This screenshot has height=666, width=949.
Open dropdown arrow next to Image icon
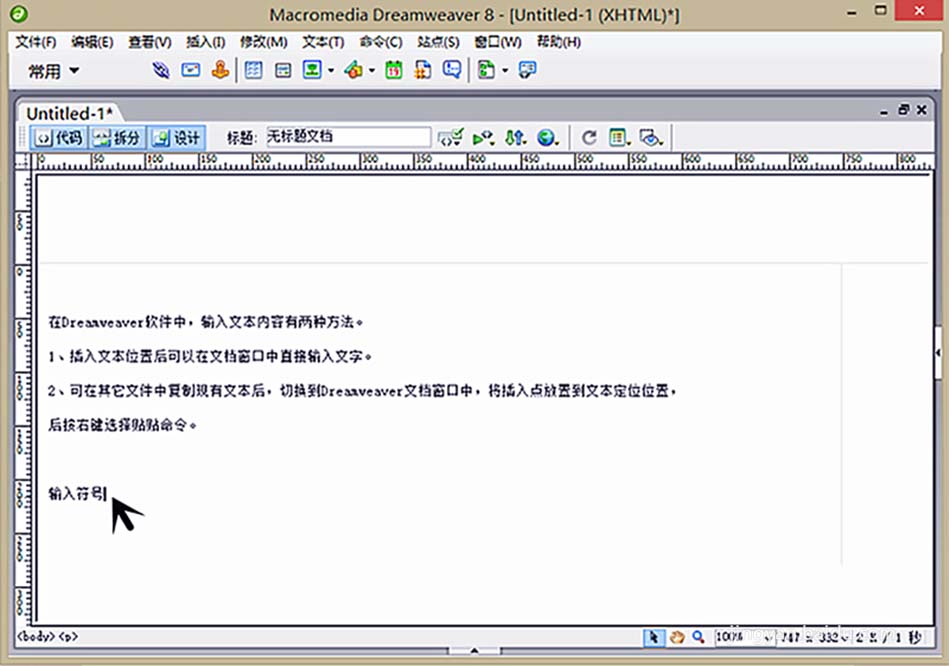tap(331, 71)
